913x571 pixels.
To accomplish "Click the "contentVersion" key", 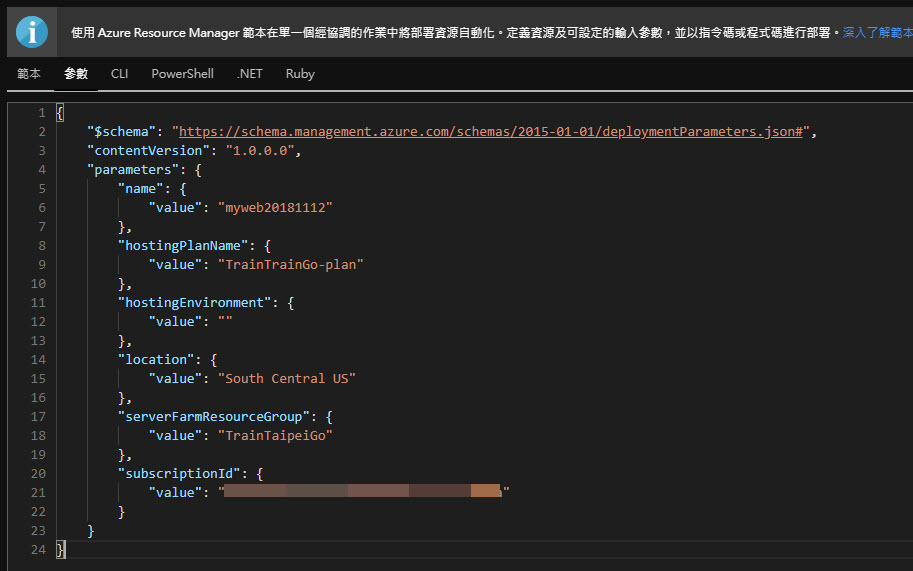I will 148,151.
